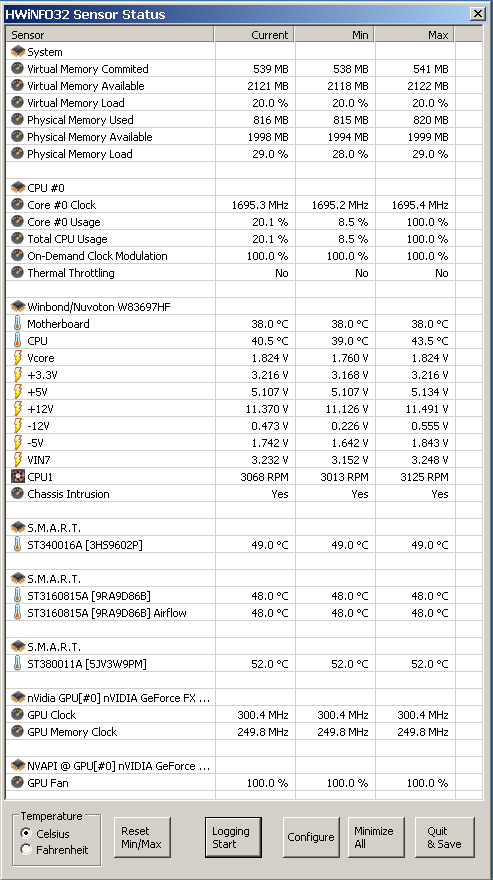Screen dimensions: 493x880
Task: Click the Vcore voltage lightning icon
Action: [x=17, y=358]
